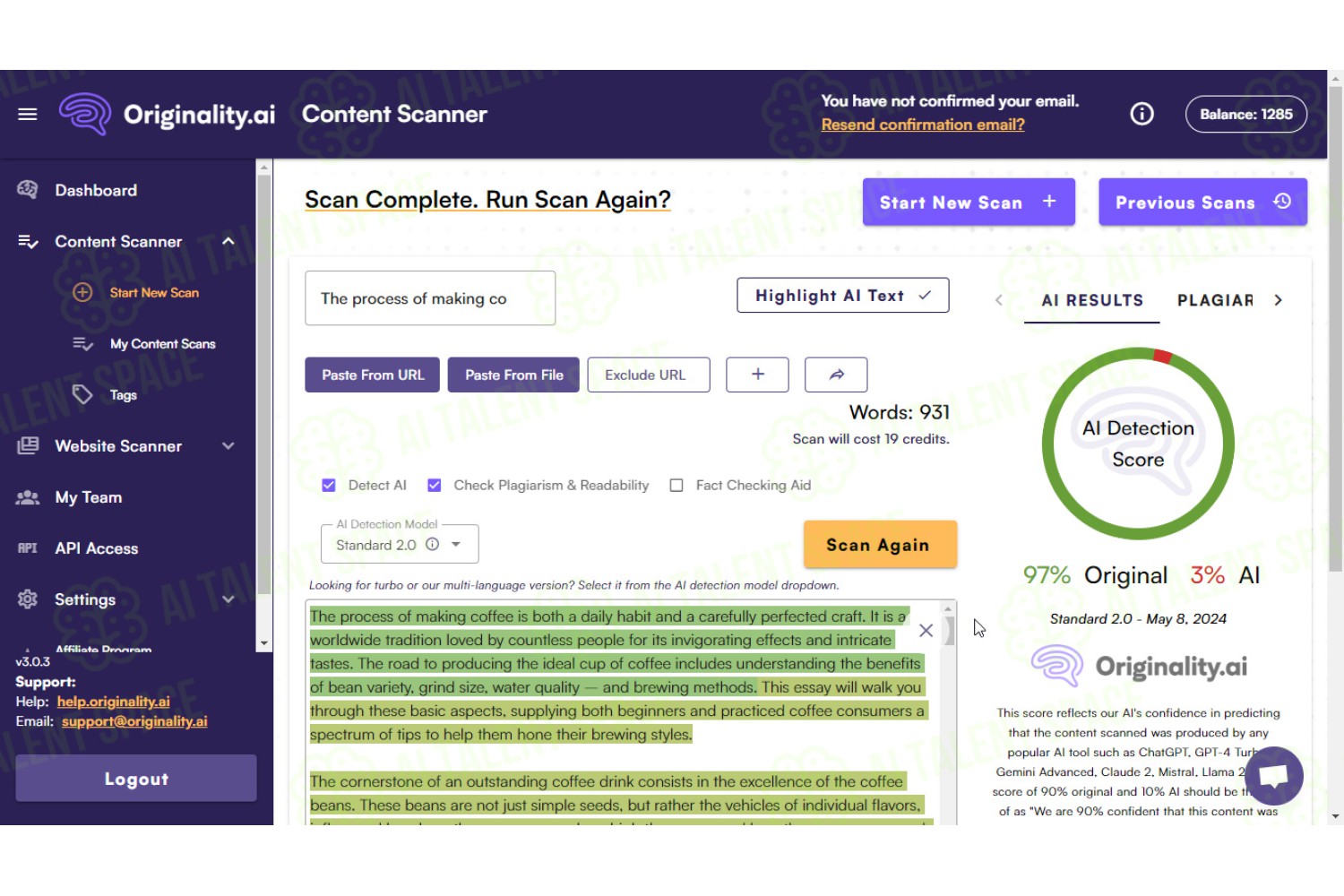The width and height of the screenshot is (1344, 896).
Task: Open the AI Detection Model dropdown
Action: click(456, 545)
